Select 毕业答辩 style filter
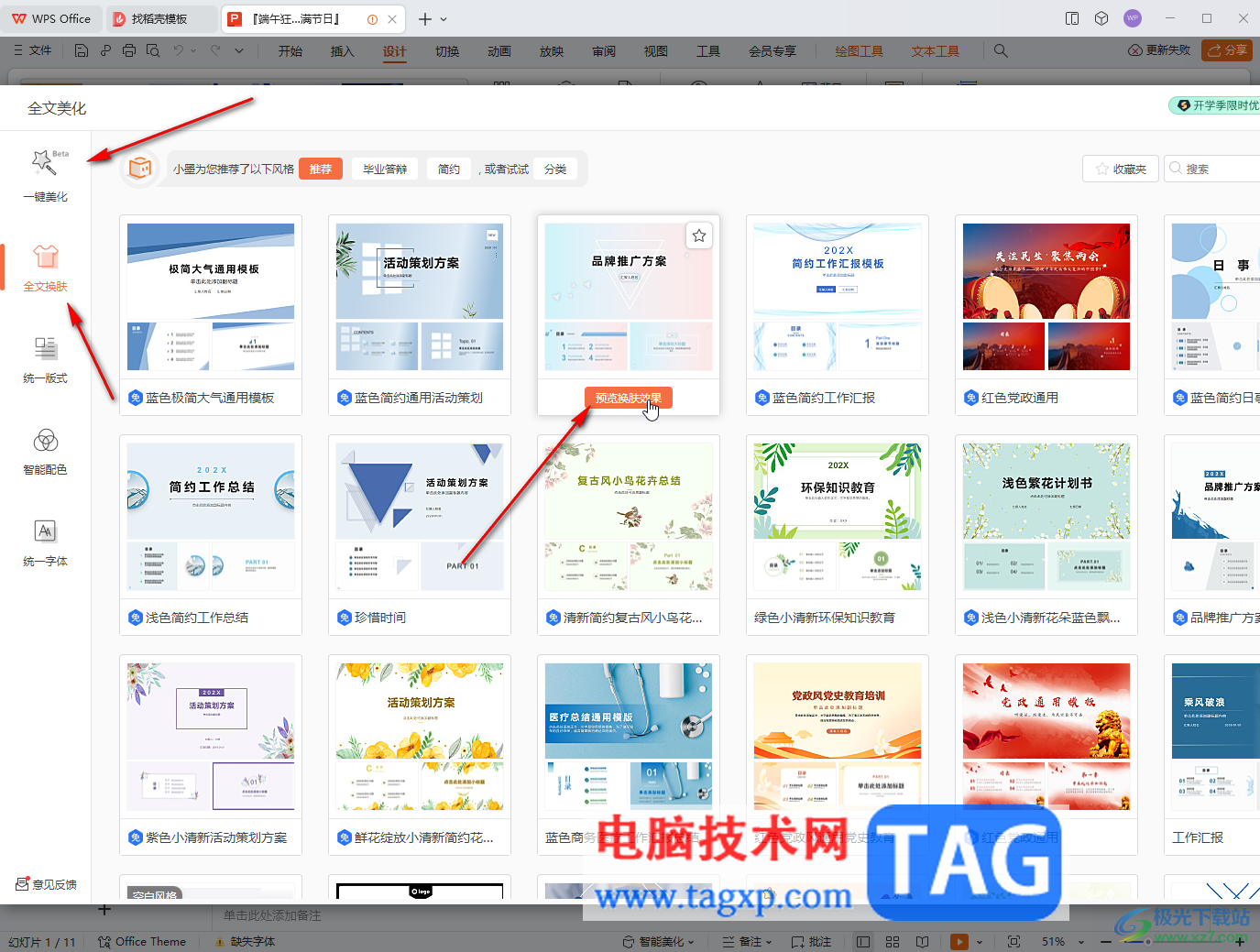 pyautogui.click(x=385, y=169)
